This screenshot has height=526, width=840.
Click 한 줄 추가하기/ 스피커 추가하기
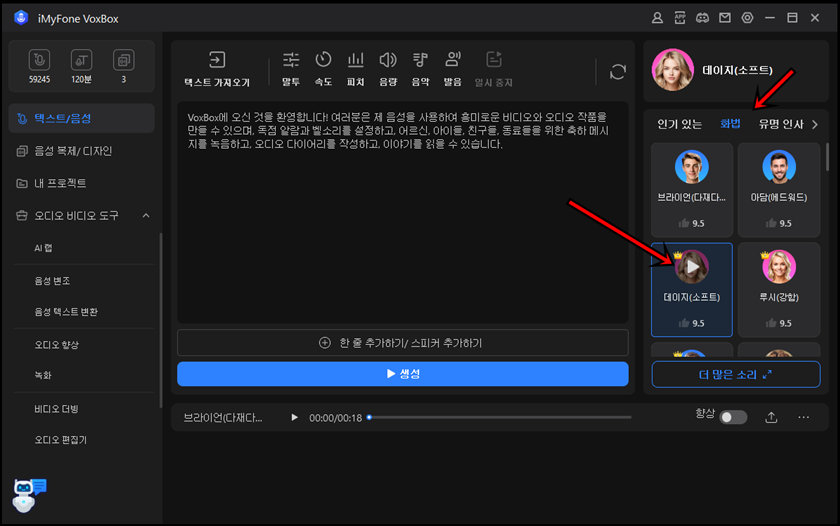(402, 343)
